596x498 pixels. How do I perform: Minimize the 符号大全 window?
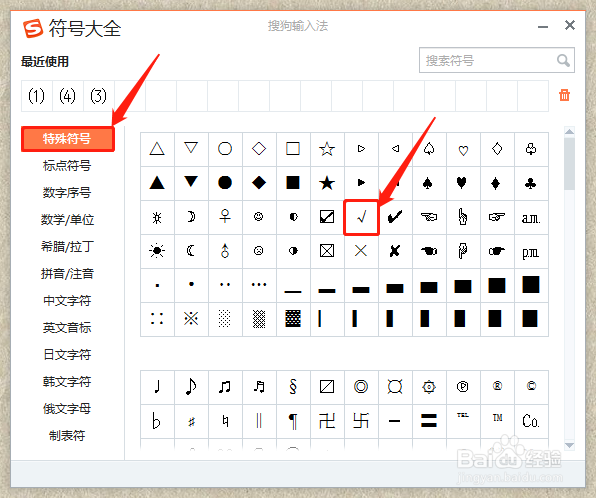pyautogui.click(x=543, y=27)
